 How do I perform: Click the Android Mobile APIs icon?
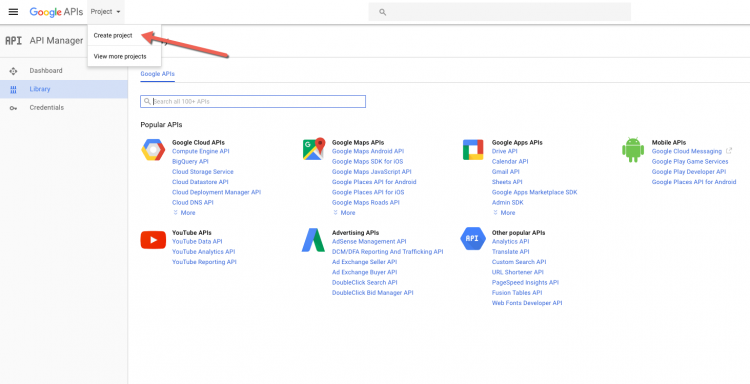[633, 150]
